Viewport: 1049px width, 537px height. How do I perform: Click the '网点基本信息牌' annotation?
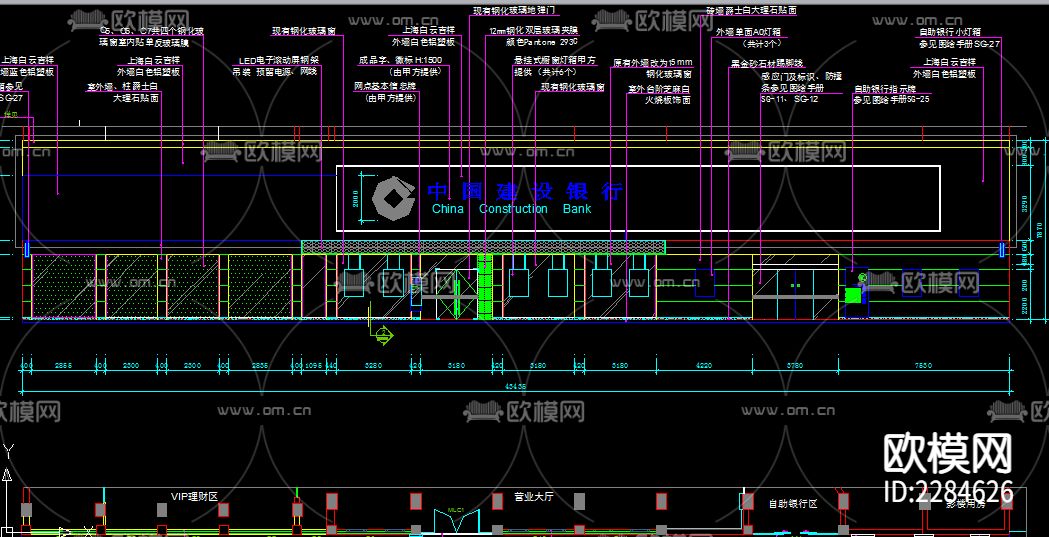[x=385, y=86]
